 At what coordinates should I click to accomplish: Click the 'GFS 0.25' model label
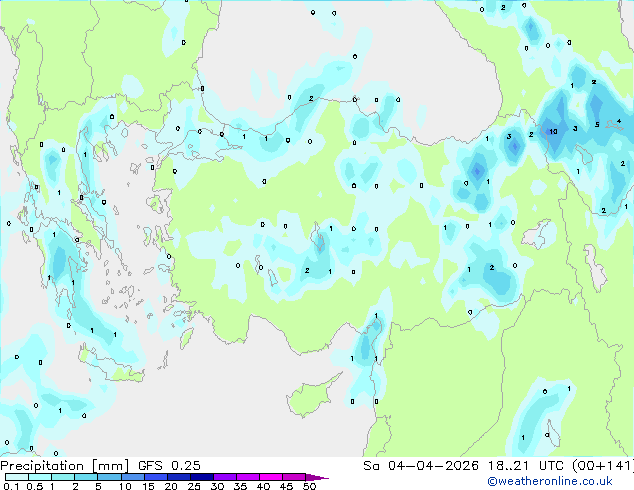pyautogui.click(x=169, y=466)
